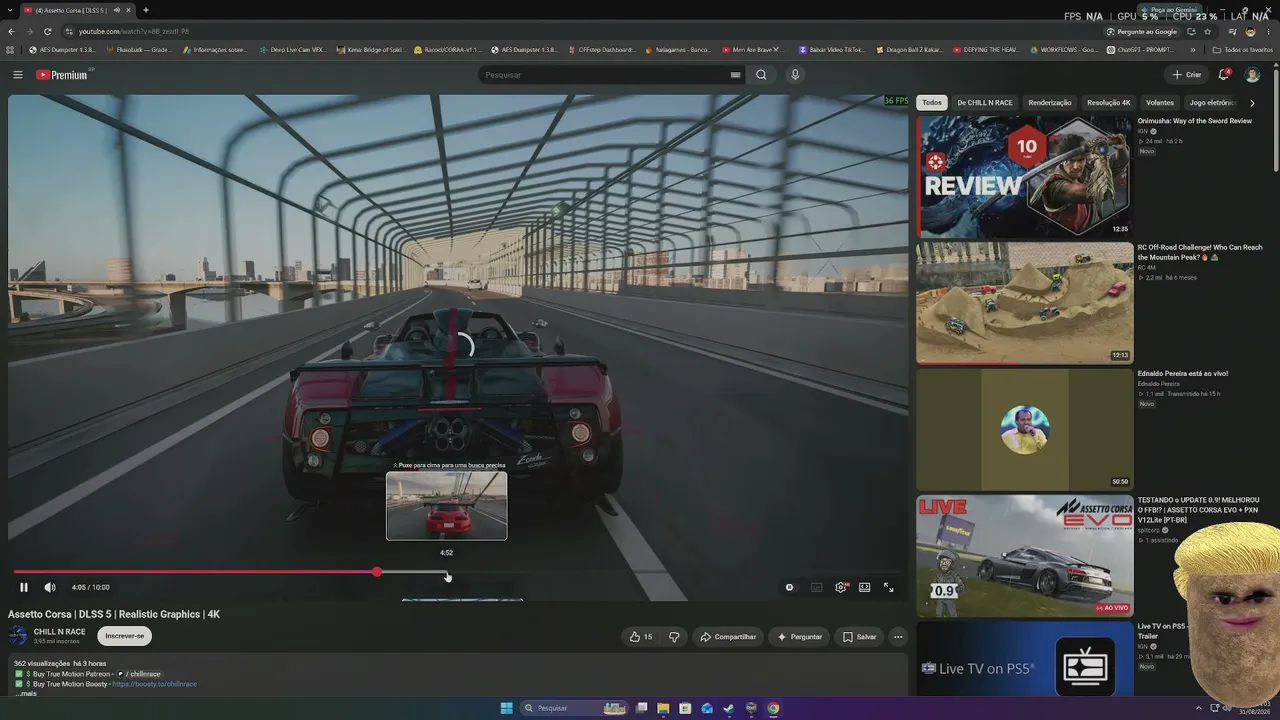Like the video with 15 likes

[640, 636]
